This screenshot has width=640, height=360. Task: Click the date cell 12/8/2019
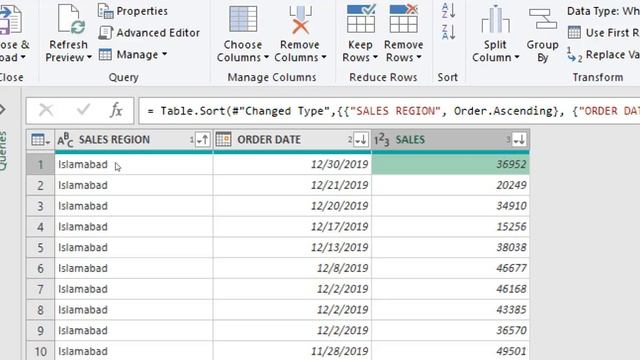point(292,269)
